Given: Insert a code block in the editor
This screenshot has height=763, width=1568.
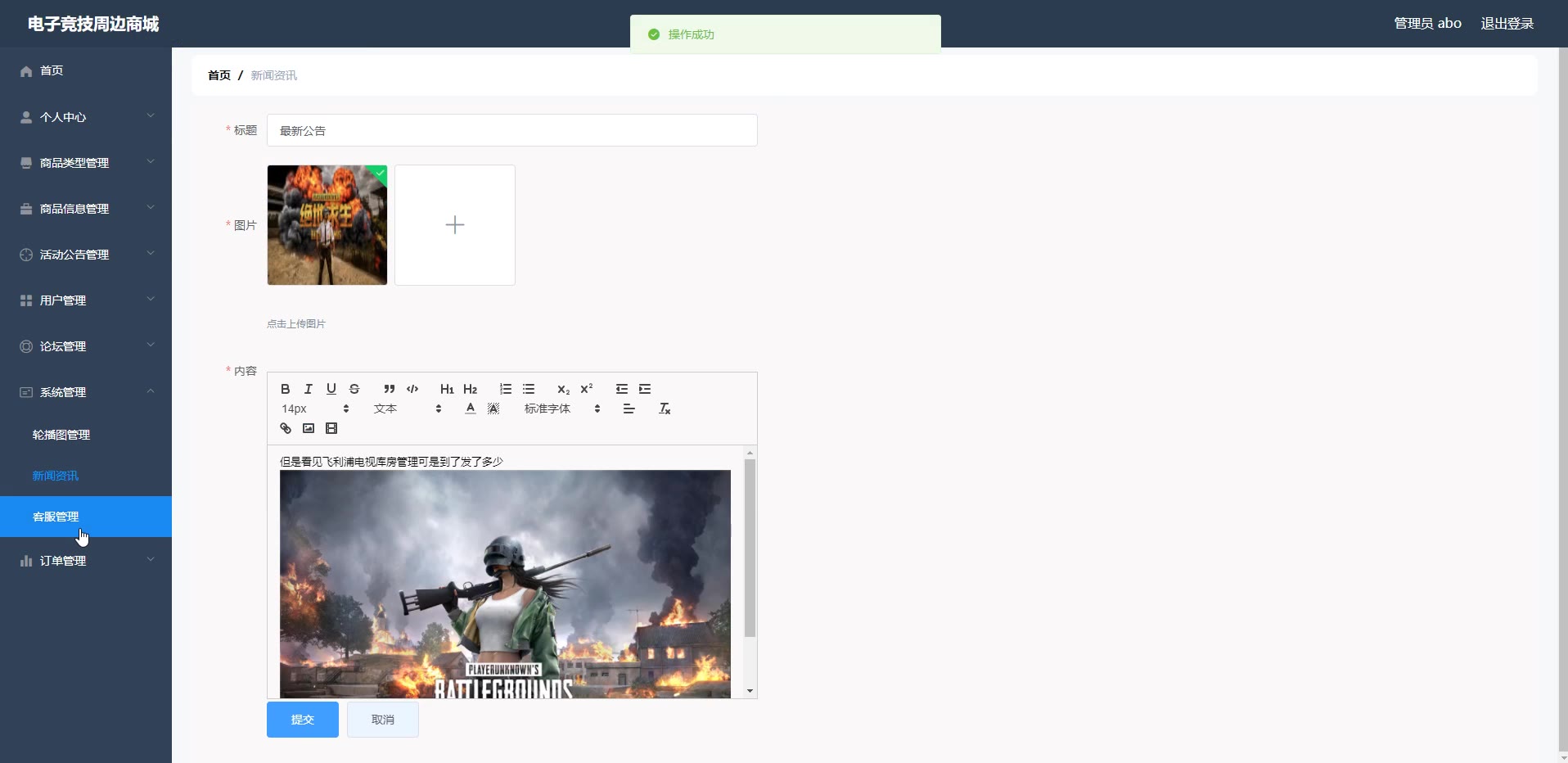Looking at the screenshot, I should tap(412, 389).
